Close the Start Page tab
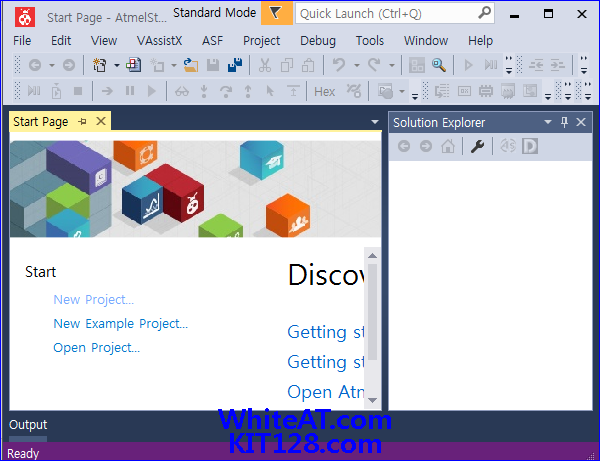Image resolution: width=600 pixels, height=461 pixels. (x=101, y=121)
